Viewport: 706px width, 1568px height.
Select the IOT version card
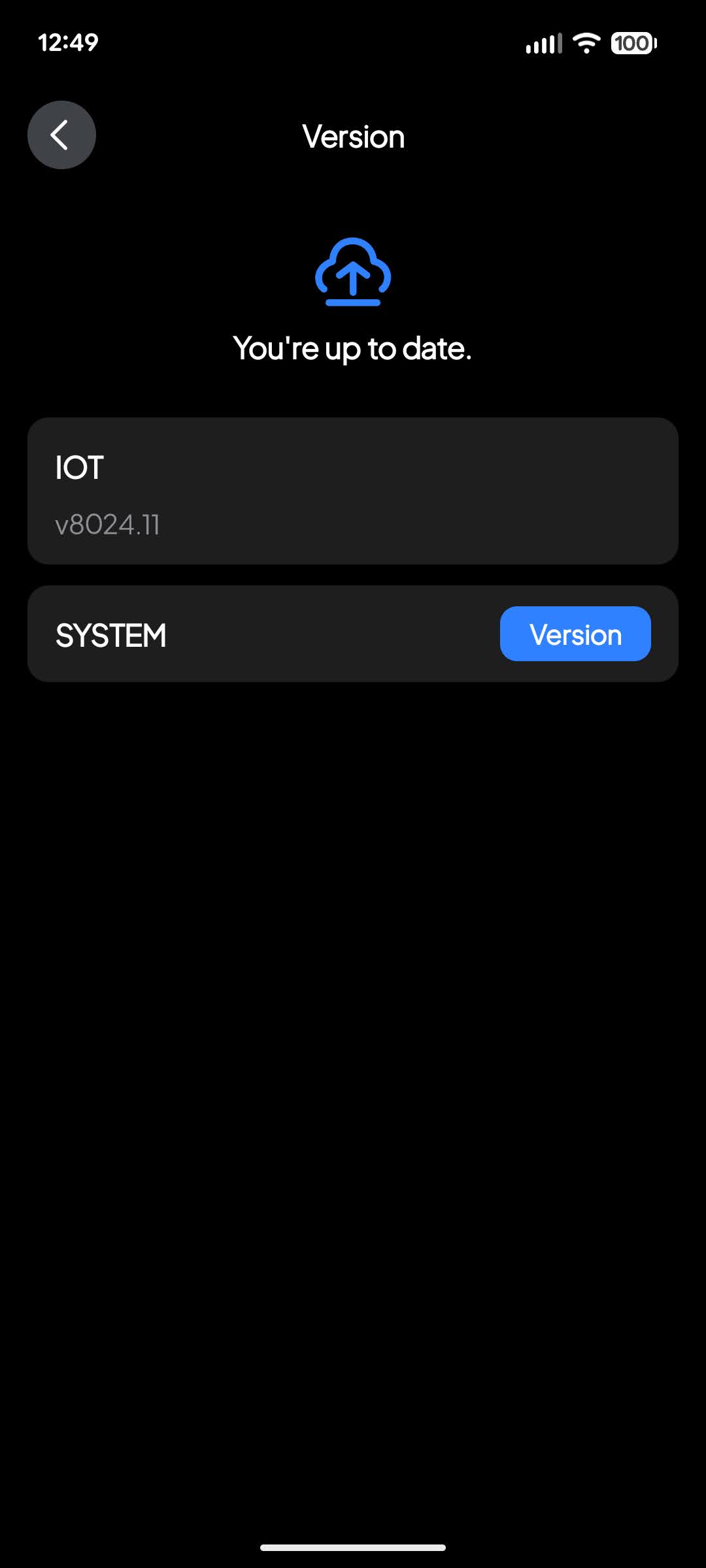point(353,491)
